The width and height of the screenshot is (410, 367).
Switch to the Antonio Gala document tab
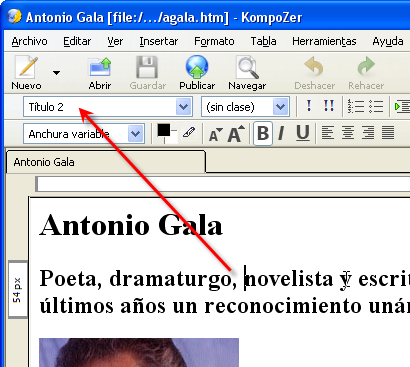(106, 162)
